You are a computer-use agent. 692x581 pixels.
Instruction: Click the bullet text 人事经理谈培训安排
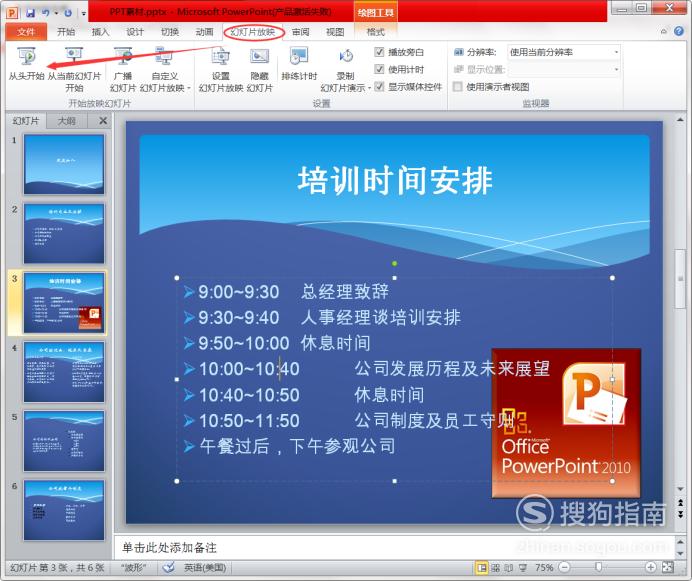[x=380, y=317]
